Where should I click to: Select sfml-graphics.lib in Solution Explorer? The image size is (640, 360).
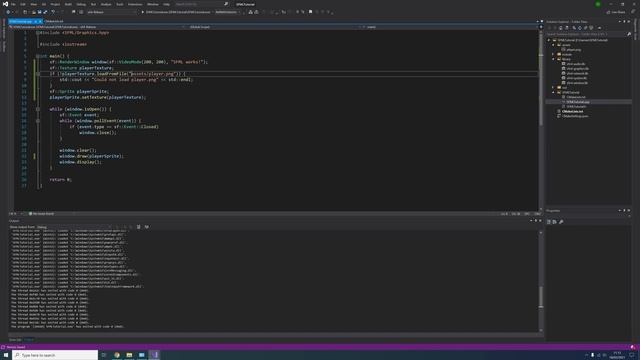pos(577,69)
